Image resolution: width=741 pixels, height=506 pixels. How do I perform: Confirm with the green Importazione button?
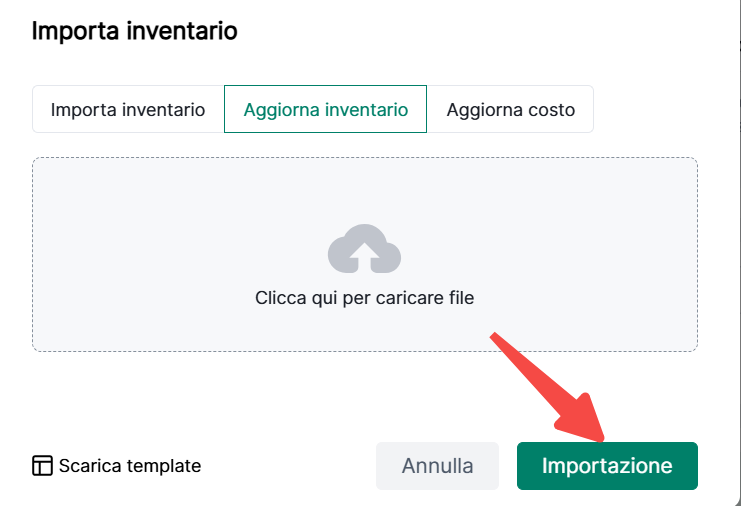pos(607,466)
